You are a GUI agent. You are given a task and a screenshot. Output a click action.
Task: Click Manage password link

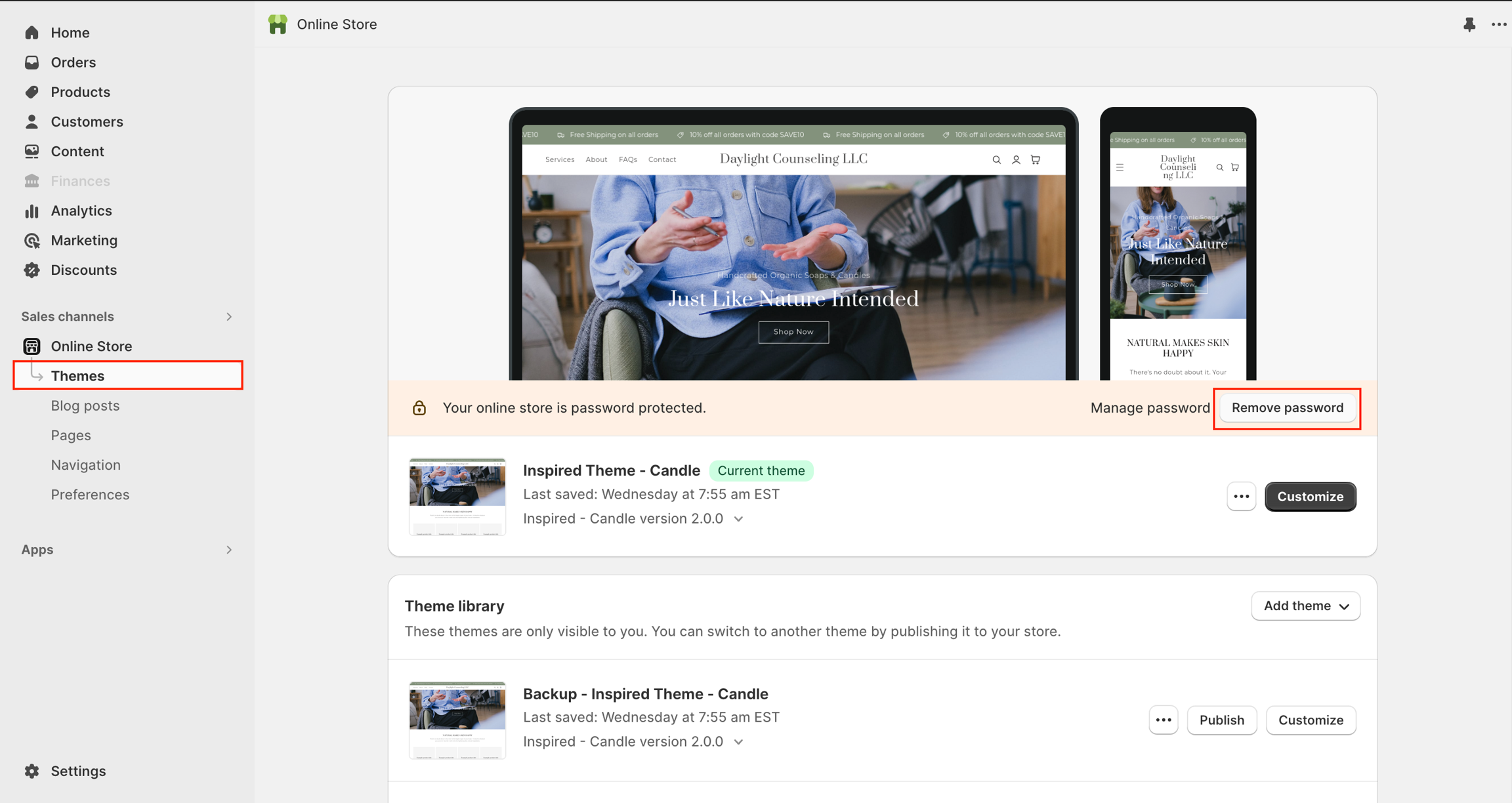pyautogui.click(x=1150, y=408)
